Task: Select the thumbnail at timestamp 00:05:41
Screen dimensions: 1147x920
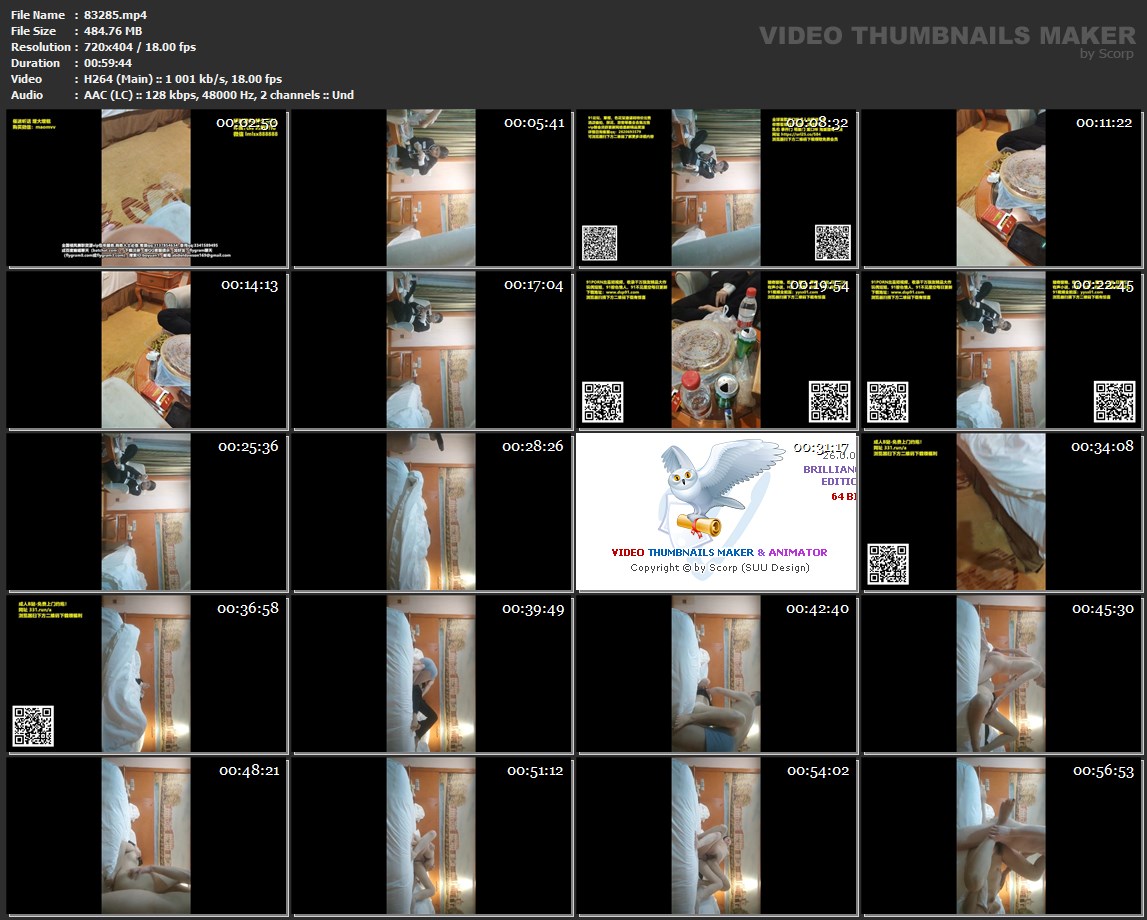Action: click(431, 188)
